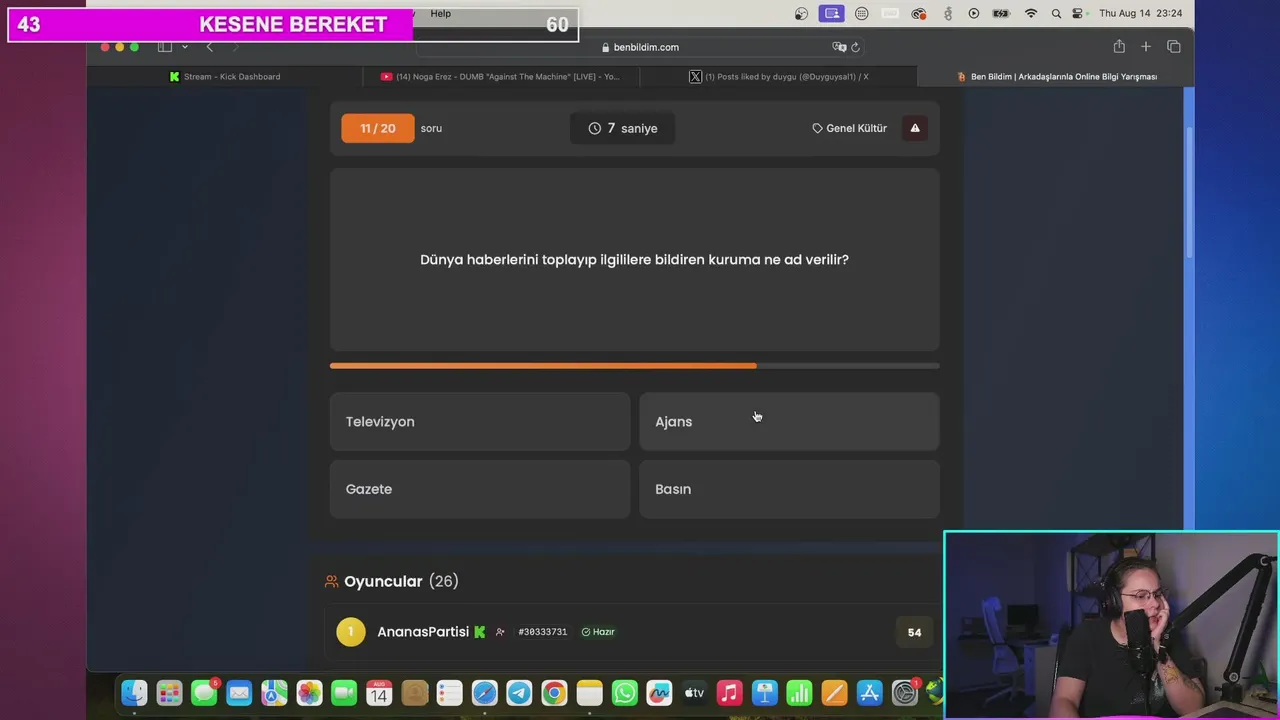Screen dimensions: 1280x720
Task: Open Pages from the dock
Action: [x=834, y=692]
